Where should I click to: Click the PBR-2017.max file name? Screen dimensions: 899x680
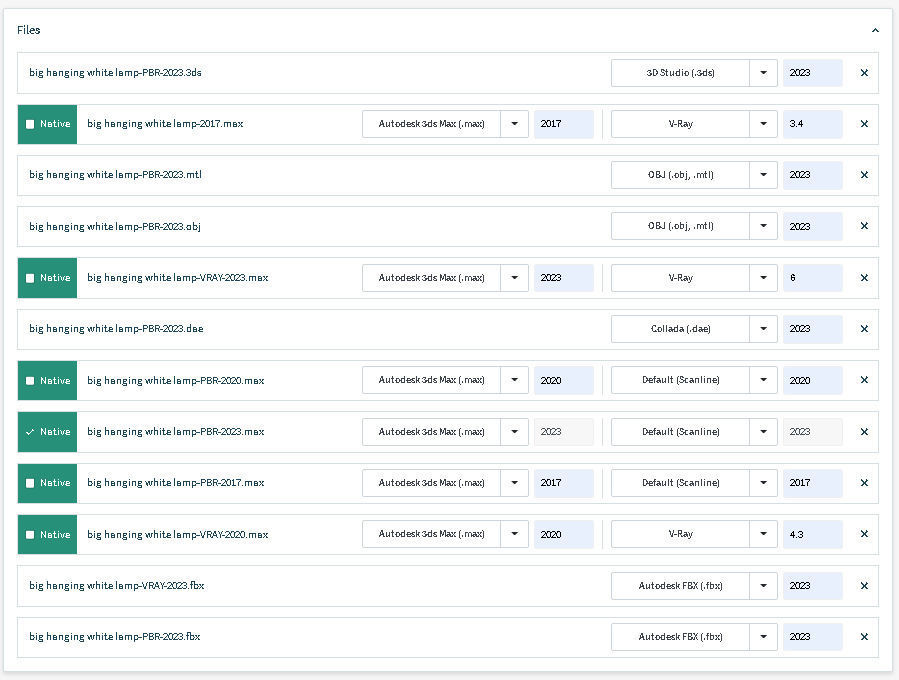[x=175, y=483]
